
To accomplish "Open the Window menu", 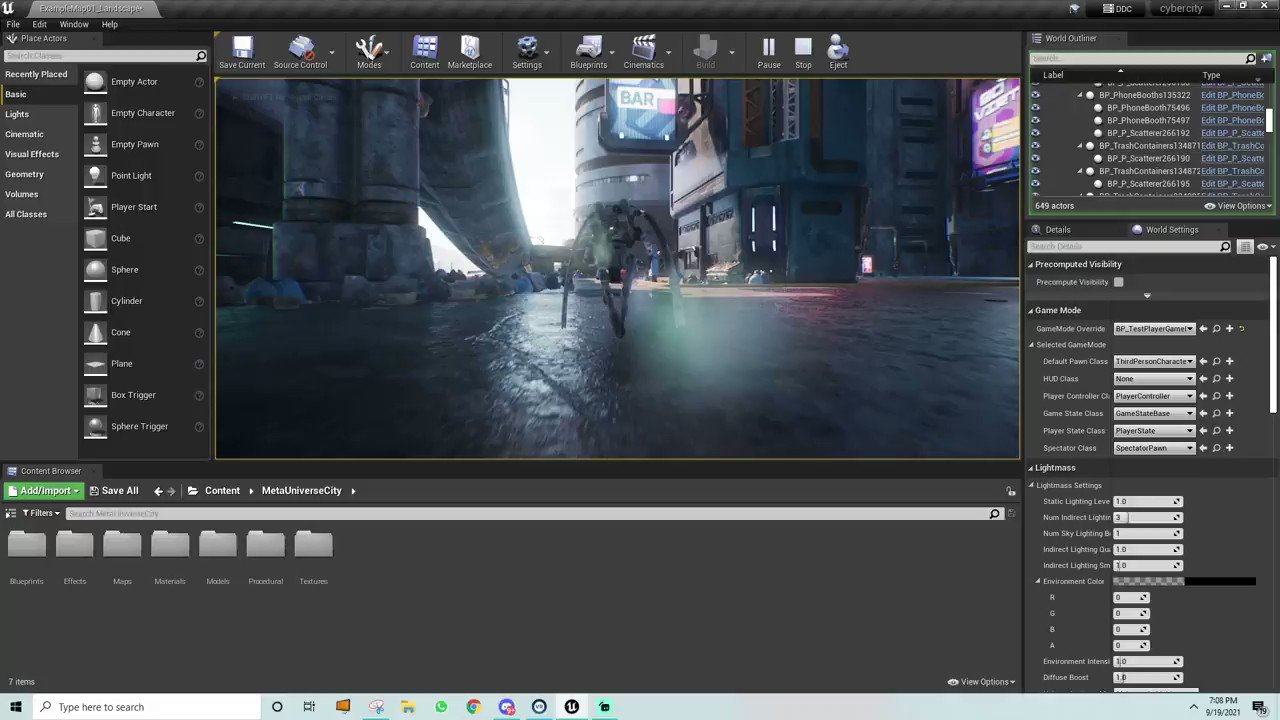I will (73, 24).
